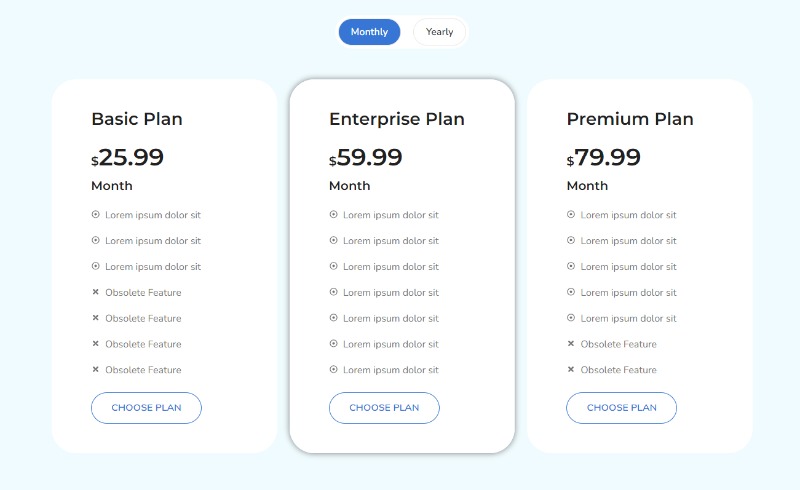Click last X icon in Basic Plan
This screenshot has height=490, width=800.
(96, 370)
